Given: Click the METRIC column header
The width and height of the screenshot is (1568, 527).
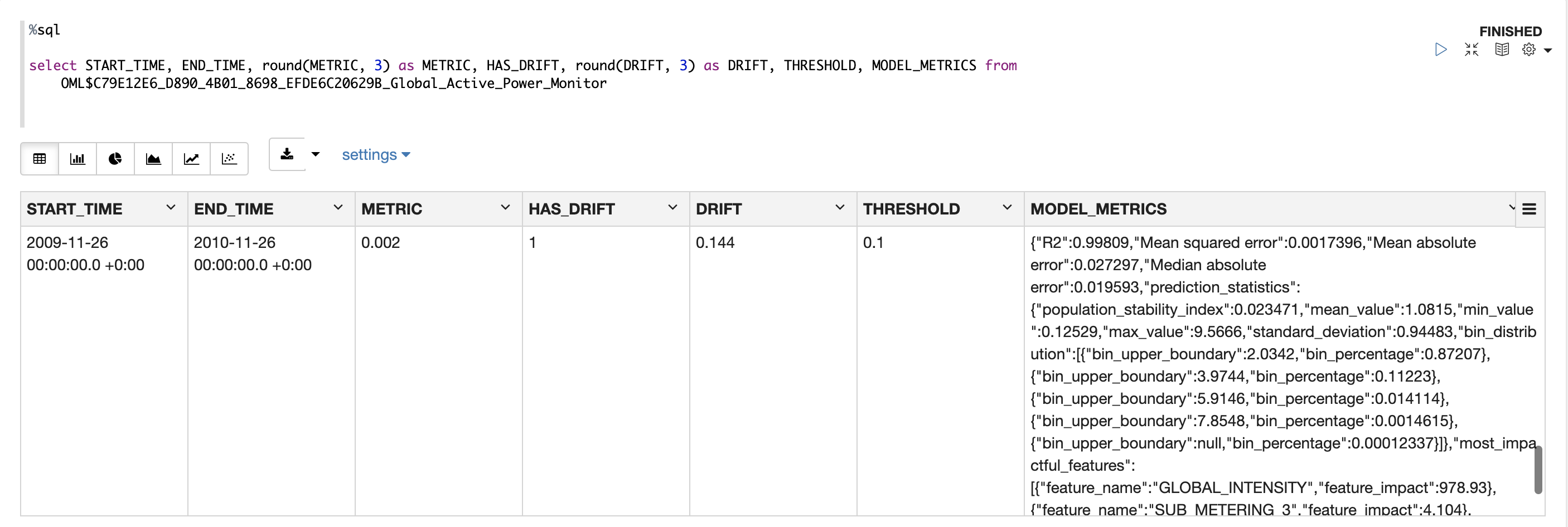Looking at the screenshot, I should tap(391, 209).
